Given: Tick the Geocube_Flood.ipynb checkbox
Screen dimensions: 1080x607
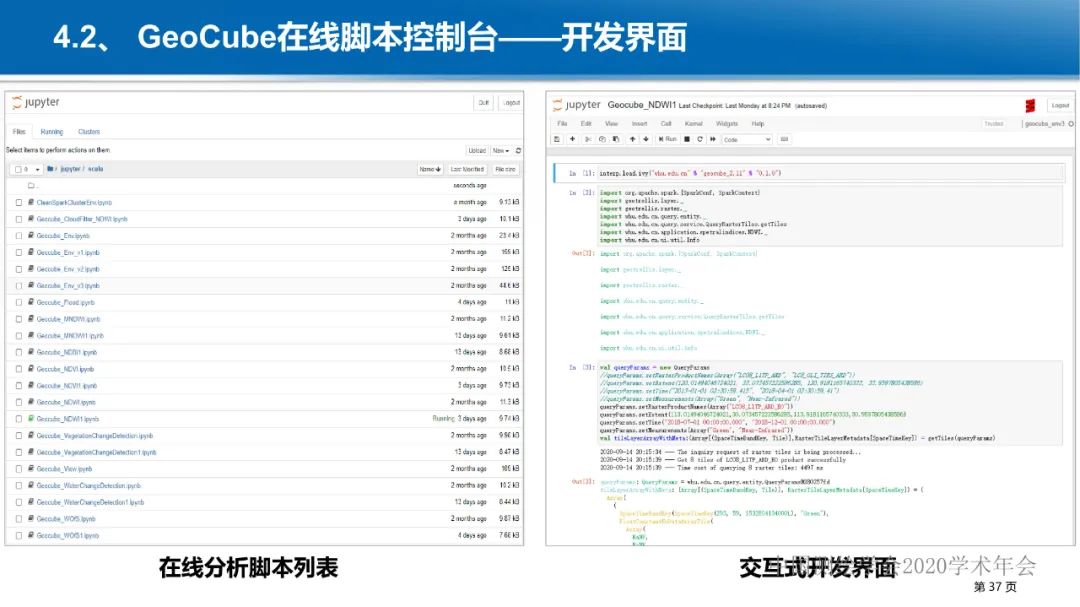Looking at the screenshot, I should [x=17, y=302].
